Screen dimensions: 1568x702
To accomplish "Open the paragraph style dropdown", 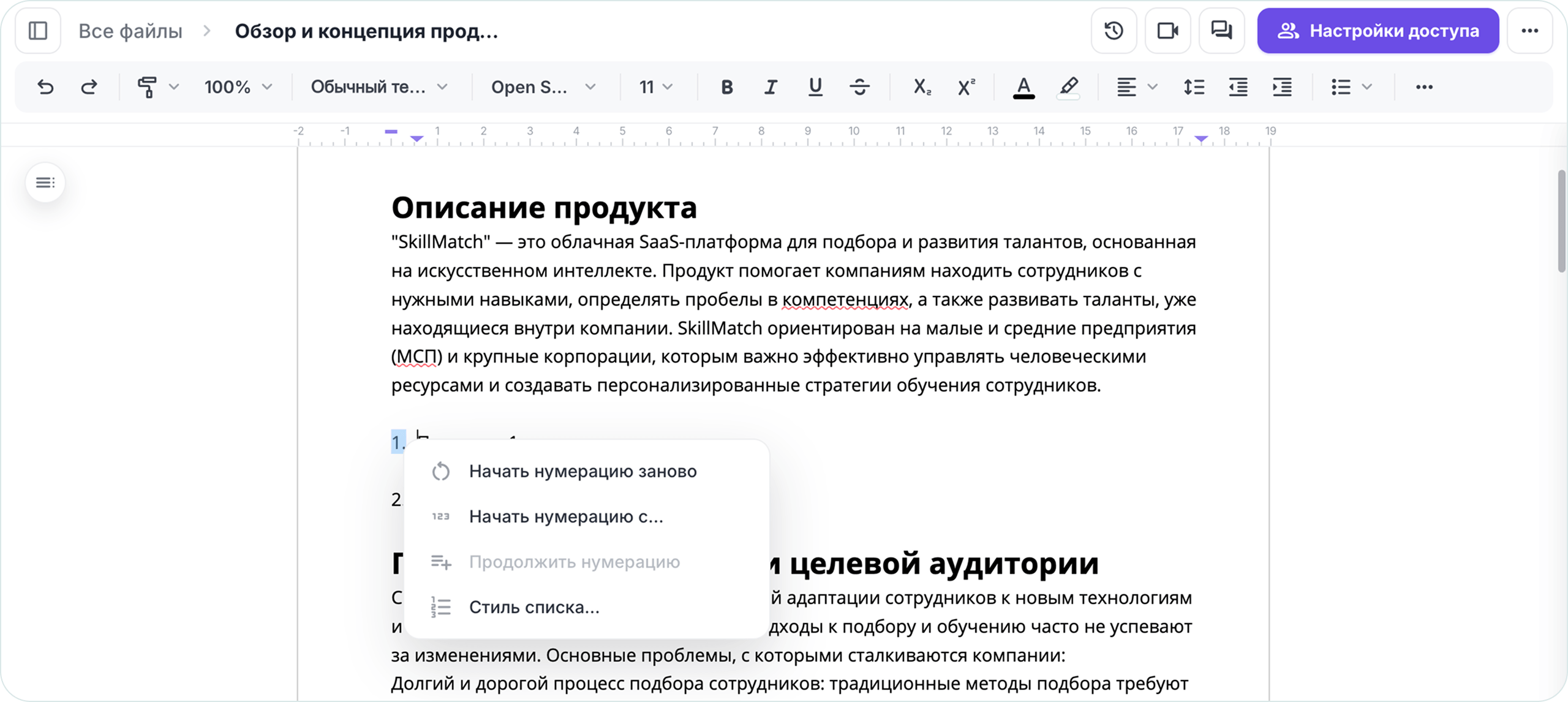I will pyautogui.click(x=379, y=87).
